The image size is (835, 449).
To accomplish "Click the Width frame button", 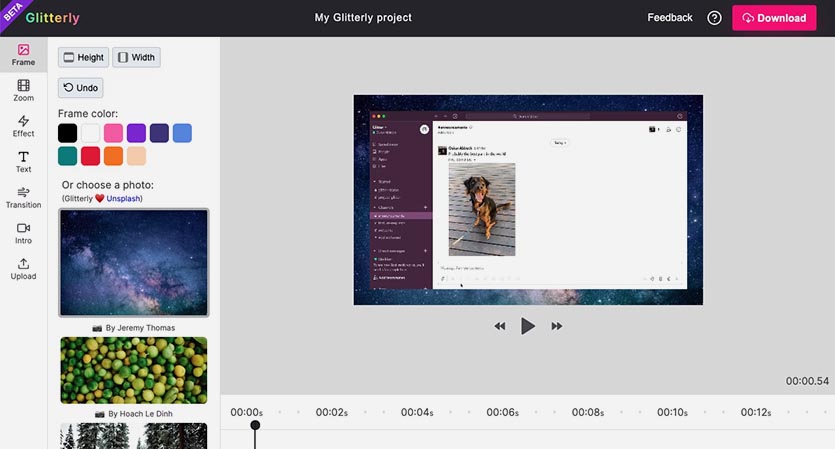I will tap(136, 58).
